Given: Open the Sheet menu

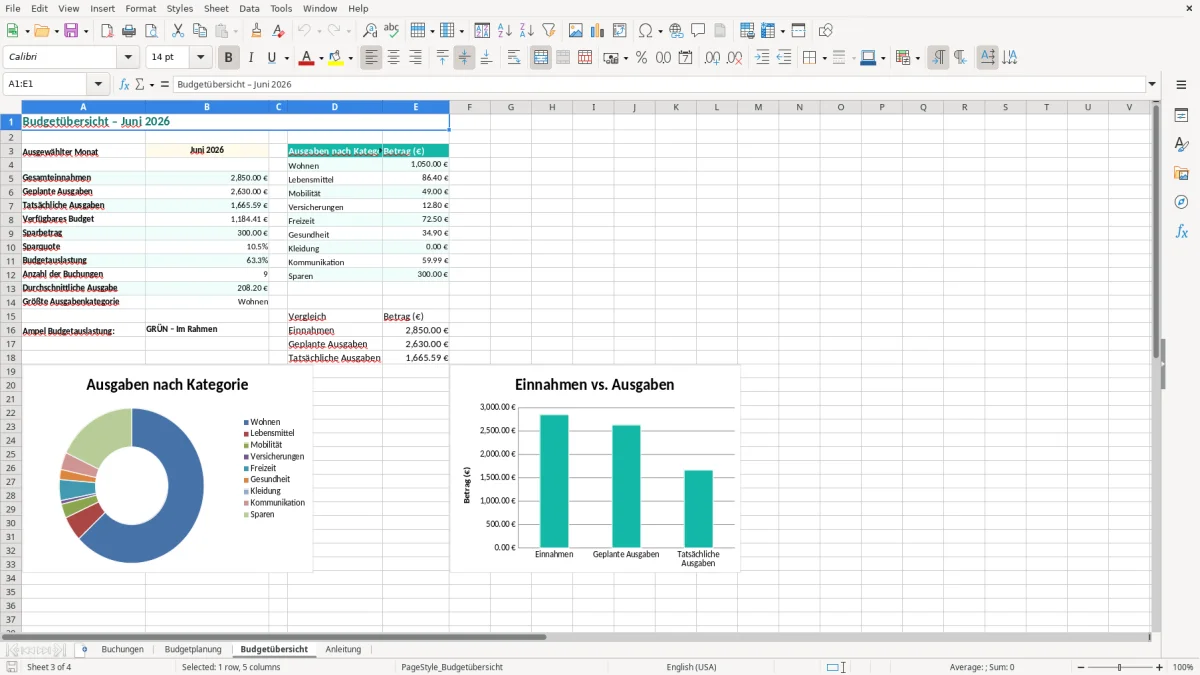Looking at the screenshot, I should tap(216, 8).
